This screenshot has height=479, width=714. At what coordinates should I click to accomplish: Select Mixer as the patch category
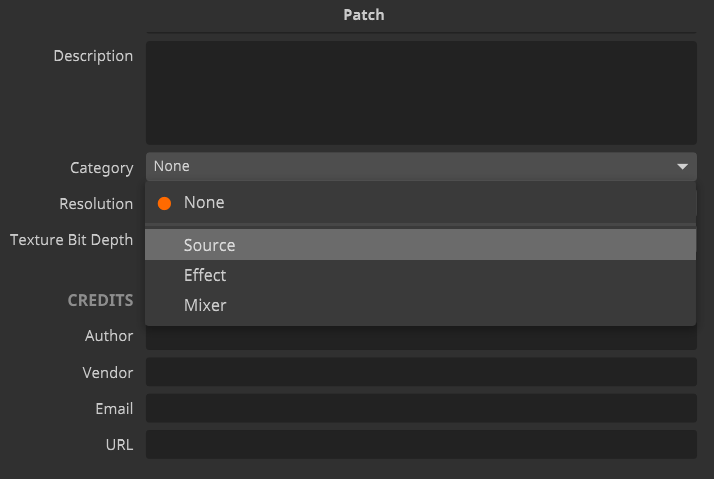(x=420, y=305)
